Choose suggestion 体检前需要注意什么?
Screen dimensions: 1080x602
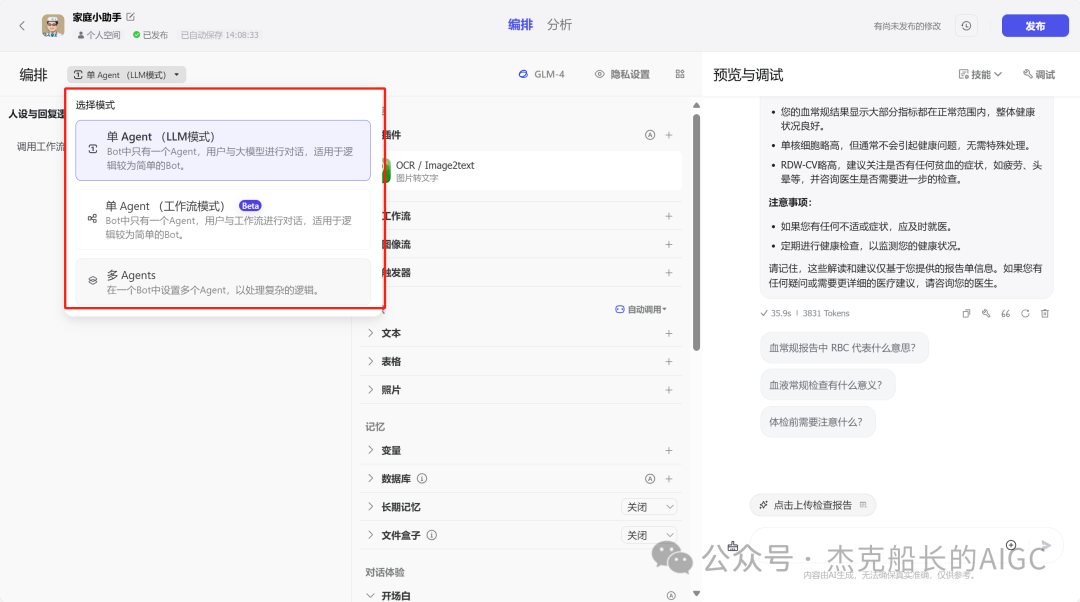click(x=818, y=422)
